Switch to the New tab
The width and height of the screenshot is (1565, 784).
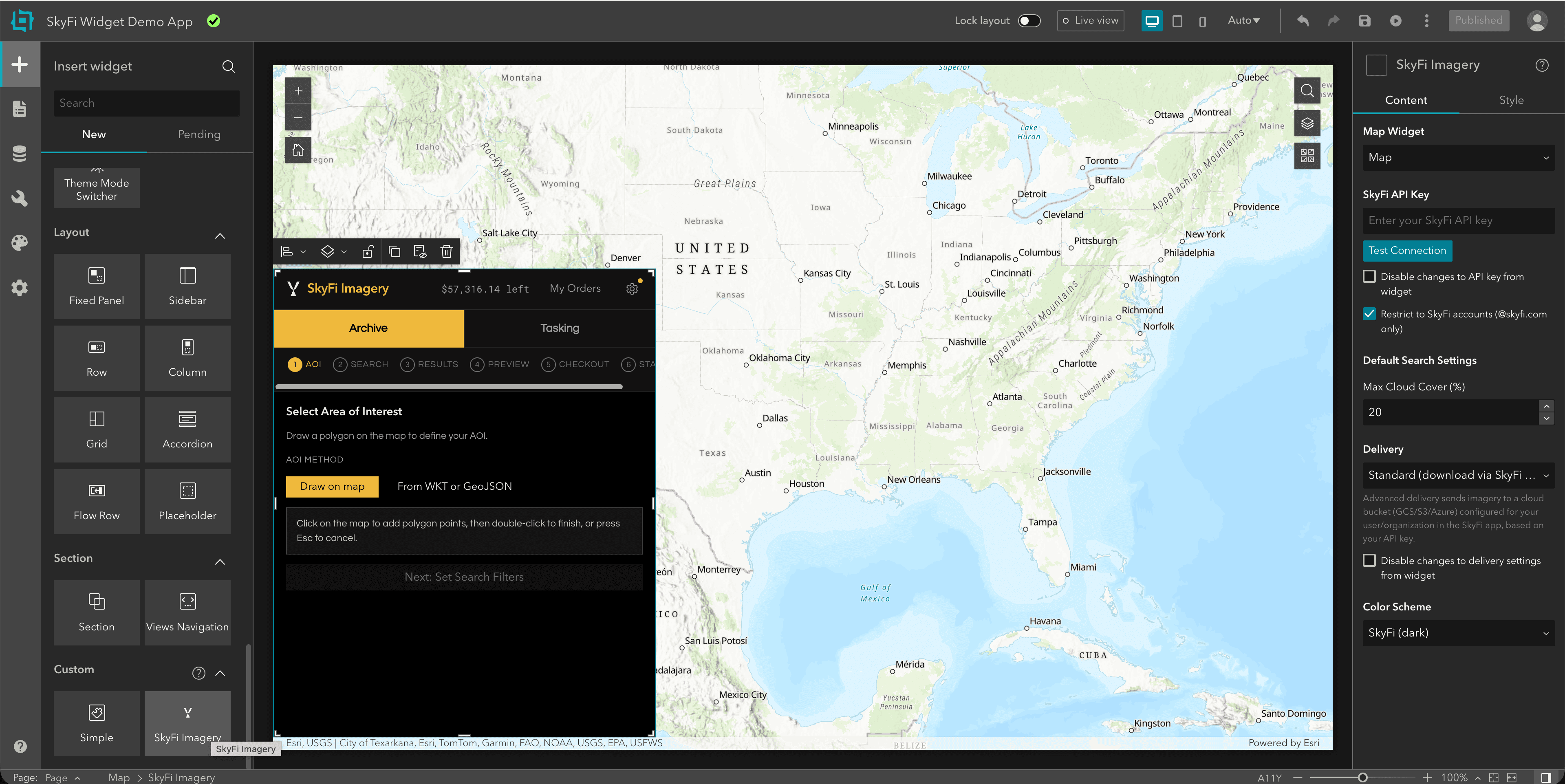click(x=94, y=134)
